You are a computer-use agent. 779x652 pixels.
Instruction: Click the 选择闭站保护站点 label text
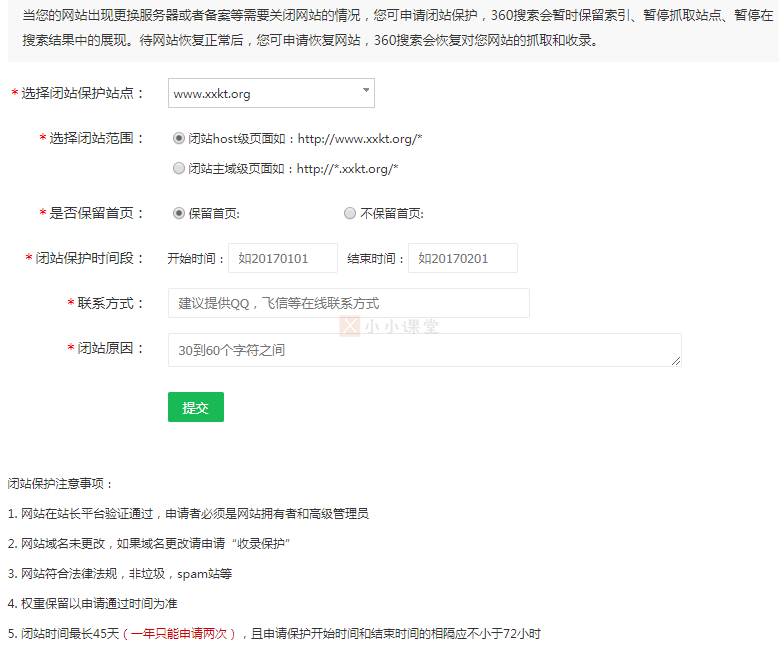coord(82,93)
